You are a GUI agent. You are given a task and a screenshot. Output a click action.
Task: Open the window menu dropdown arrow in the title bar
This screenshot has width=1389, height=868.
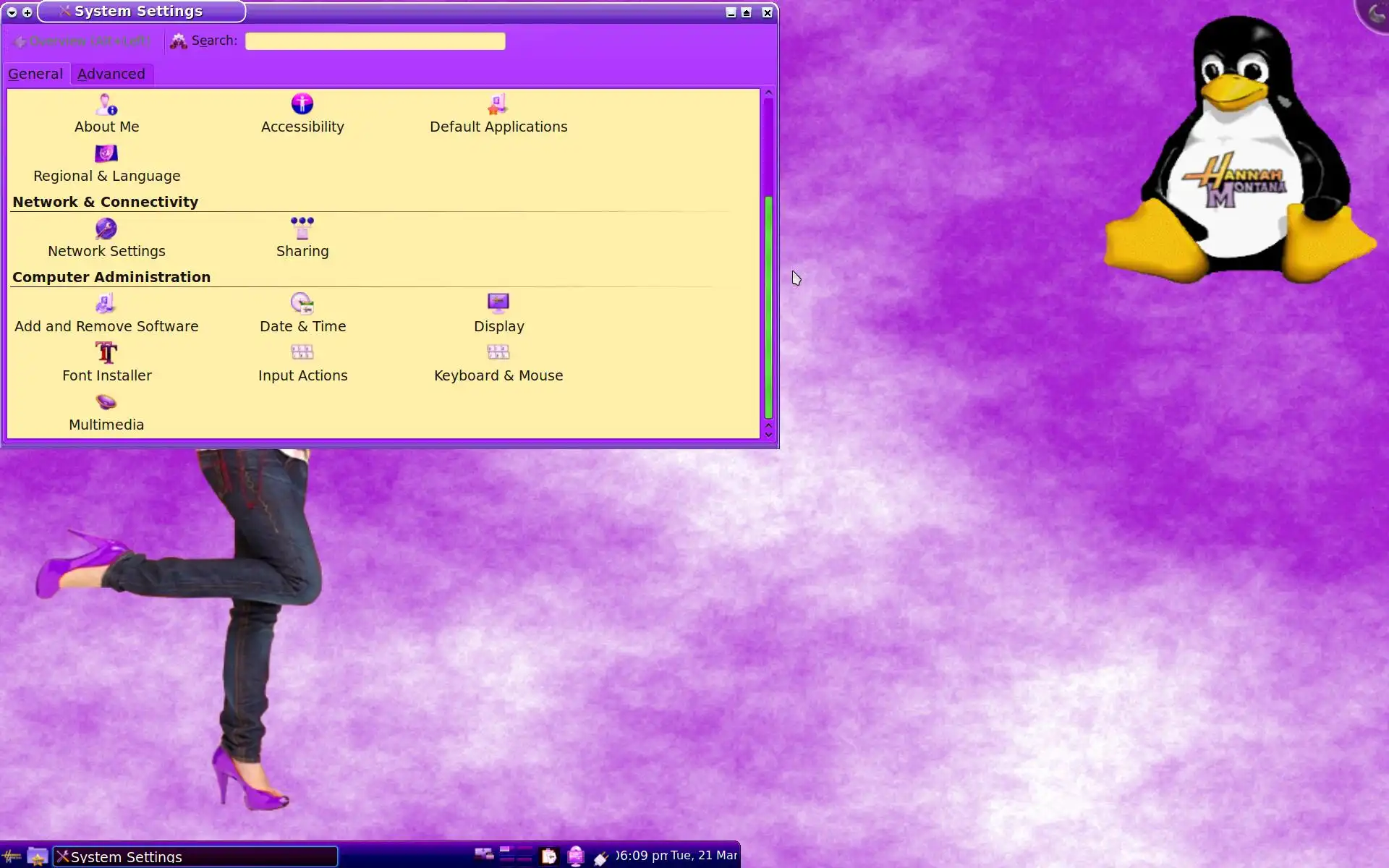[x=12, y=12]
